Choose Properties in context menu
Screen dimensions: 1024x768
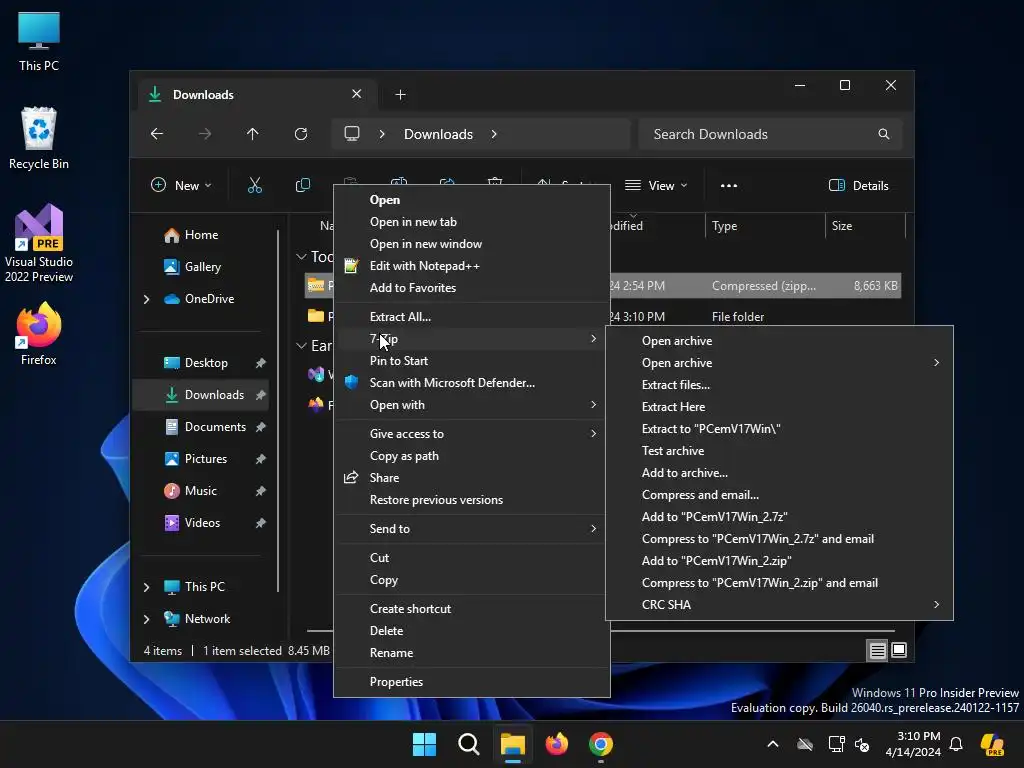(x=472, y=682)
